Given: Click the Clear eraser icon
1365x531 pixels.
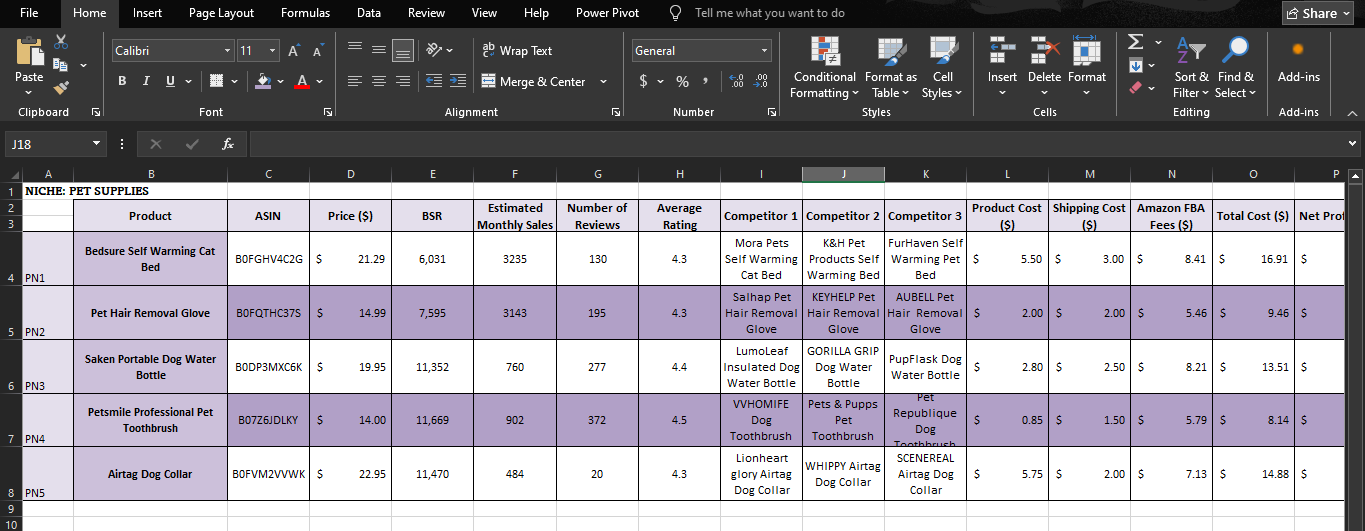Looking at the screenshot, I should point(1135,88).
